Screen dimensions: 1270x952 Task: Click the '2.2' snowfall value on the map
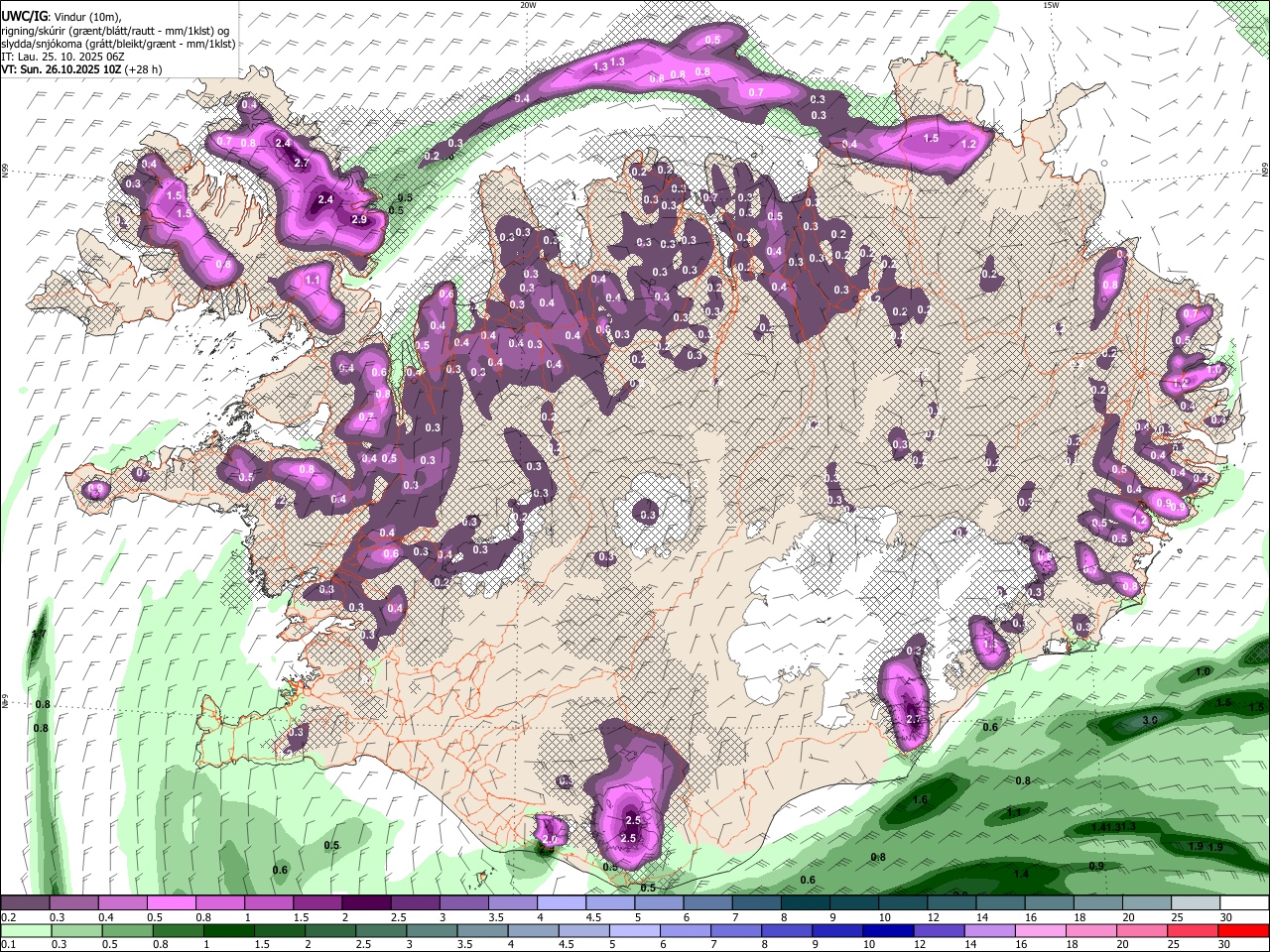(915, 720)
